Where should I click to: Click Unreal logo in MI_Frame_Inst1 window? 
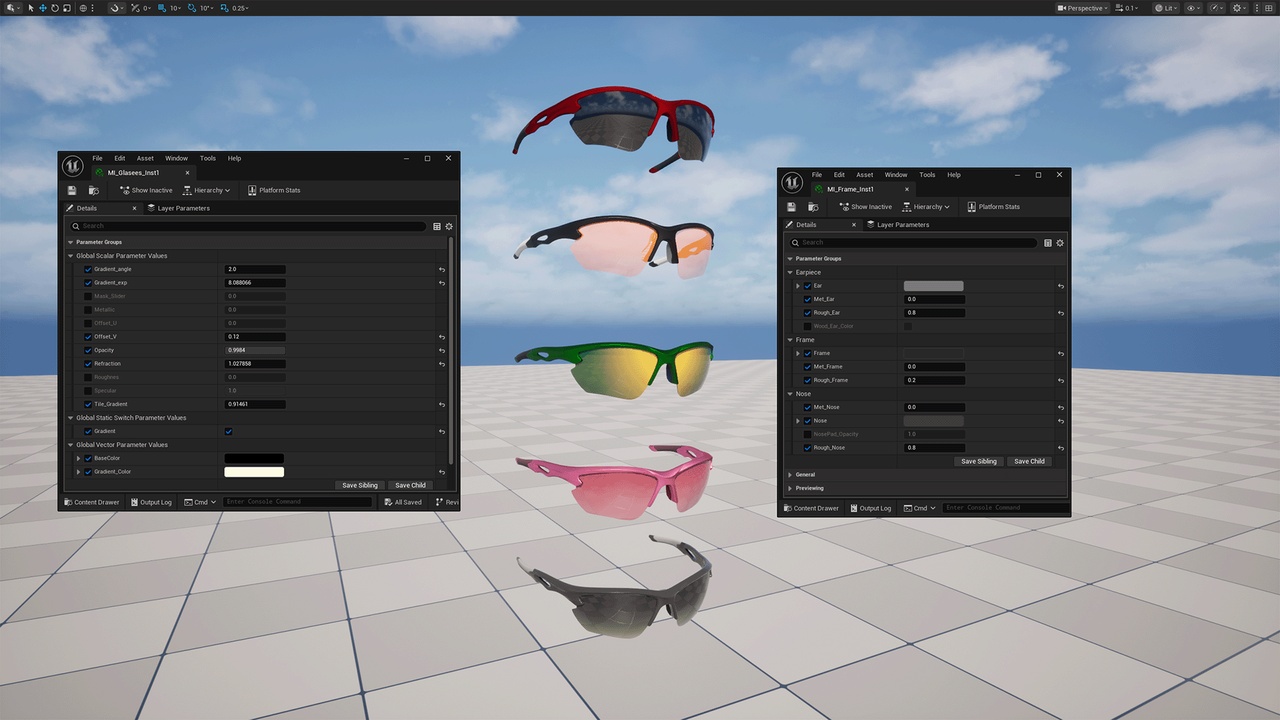point(792,182)
